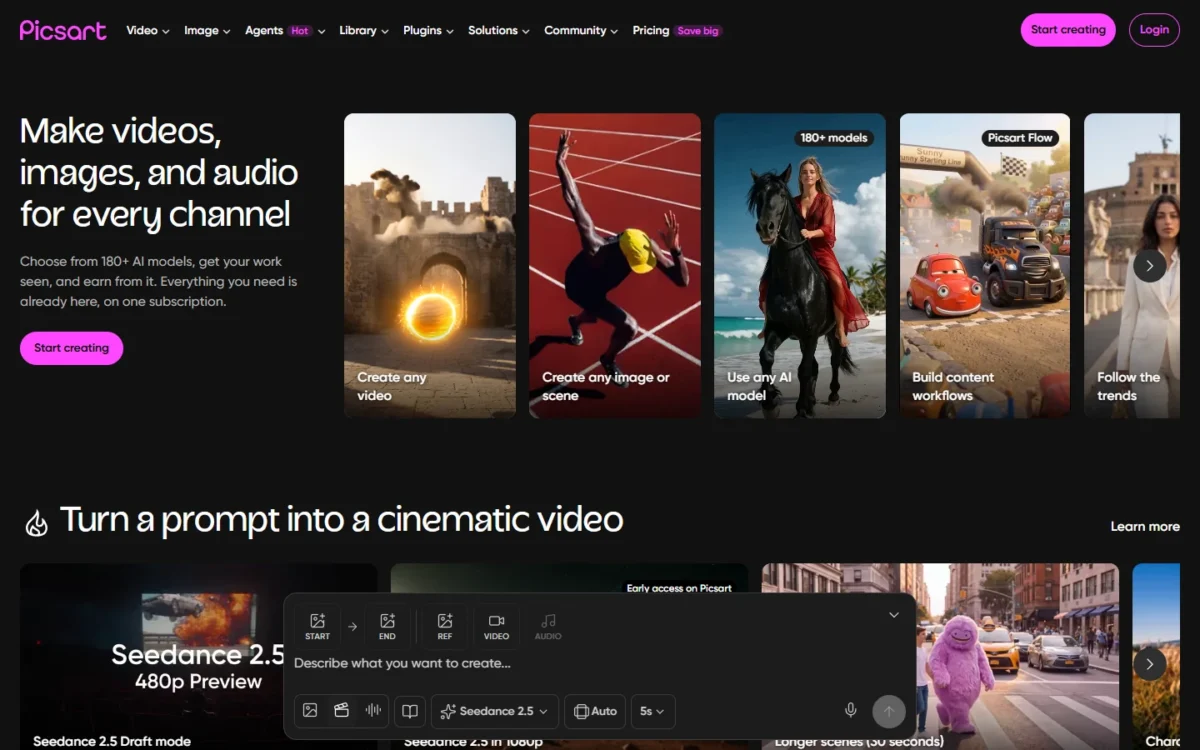Focus the Describe what you want prompt field

pyautogui.click(x=600, y=663)
